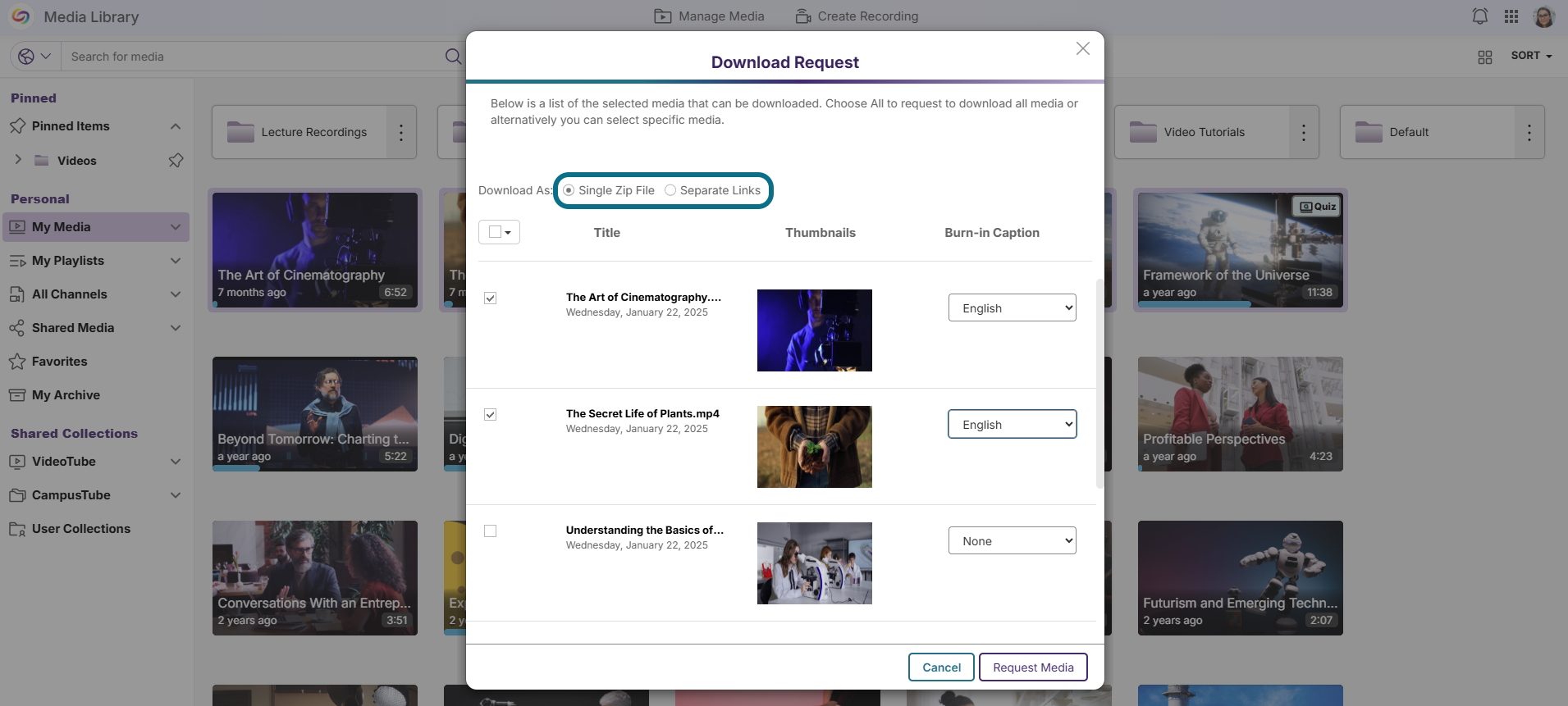The height and width of the screenshot is (706, 1568).
Task: Open CampusTube collection
Action: 71,495
